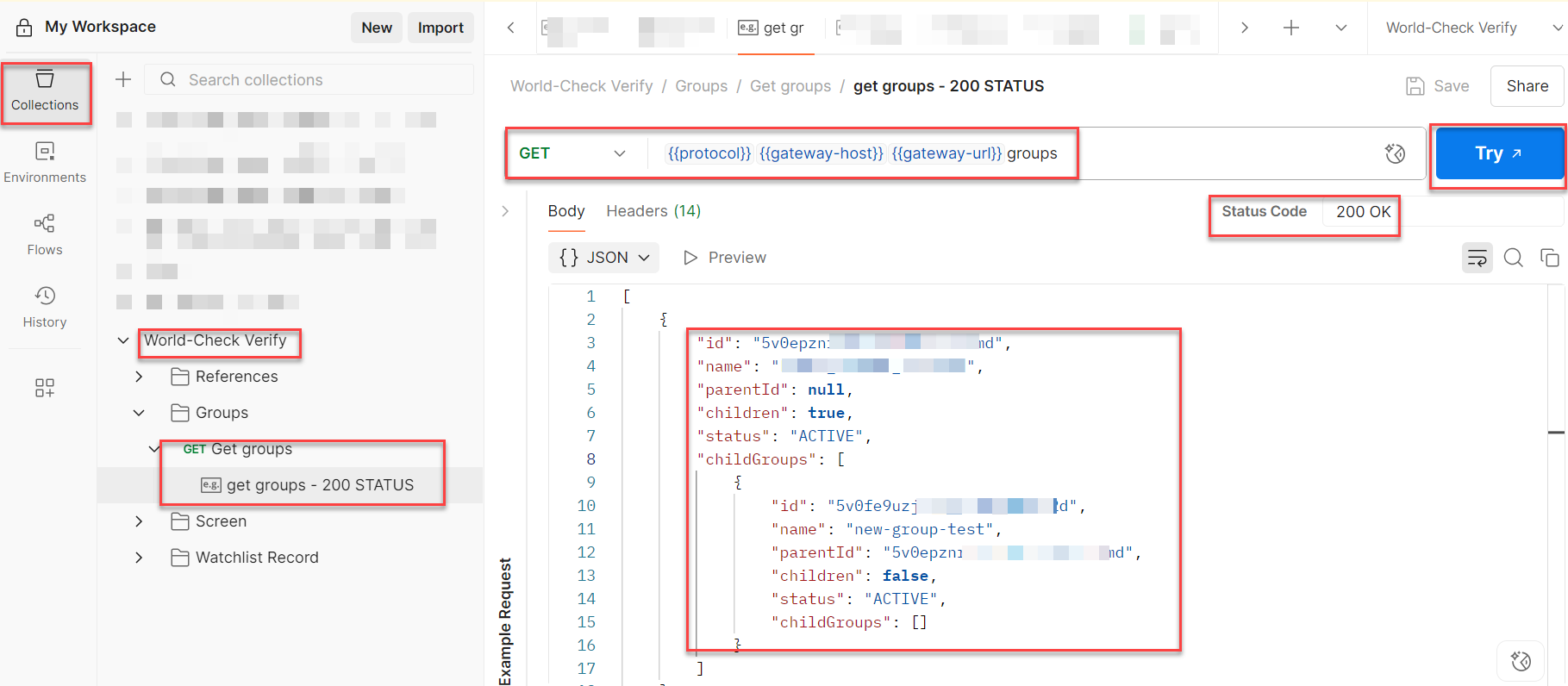Click the Save disk icon
Viewport: 1568px width, 686px height.
coord(1415,86)
